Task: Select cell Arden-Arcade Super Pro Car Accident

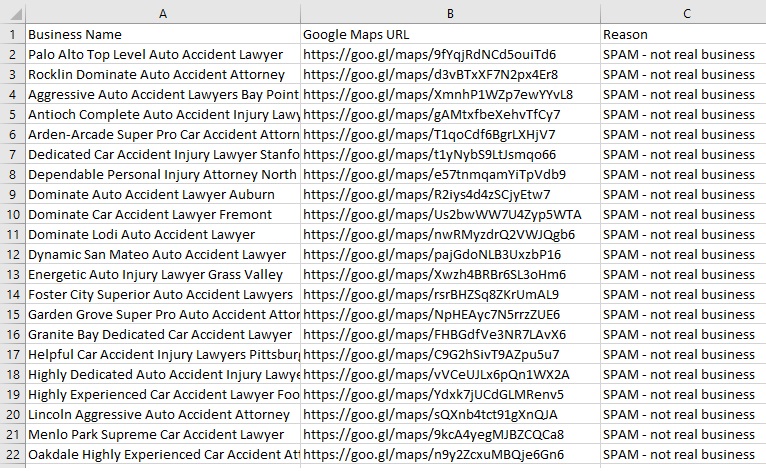Action: [x=163, y=134]
